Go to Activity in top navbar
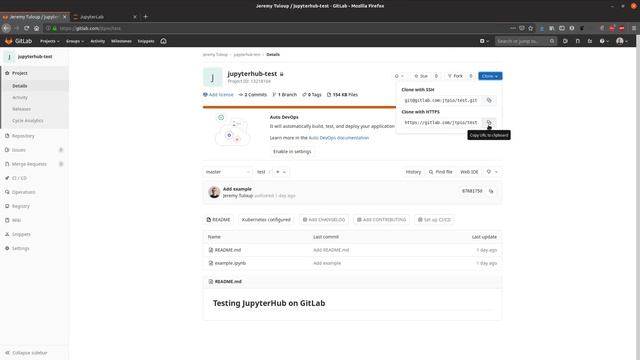The image size is (640, 360). click(x=98, y=41)
